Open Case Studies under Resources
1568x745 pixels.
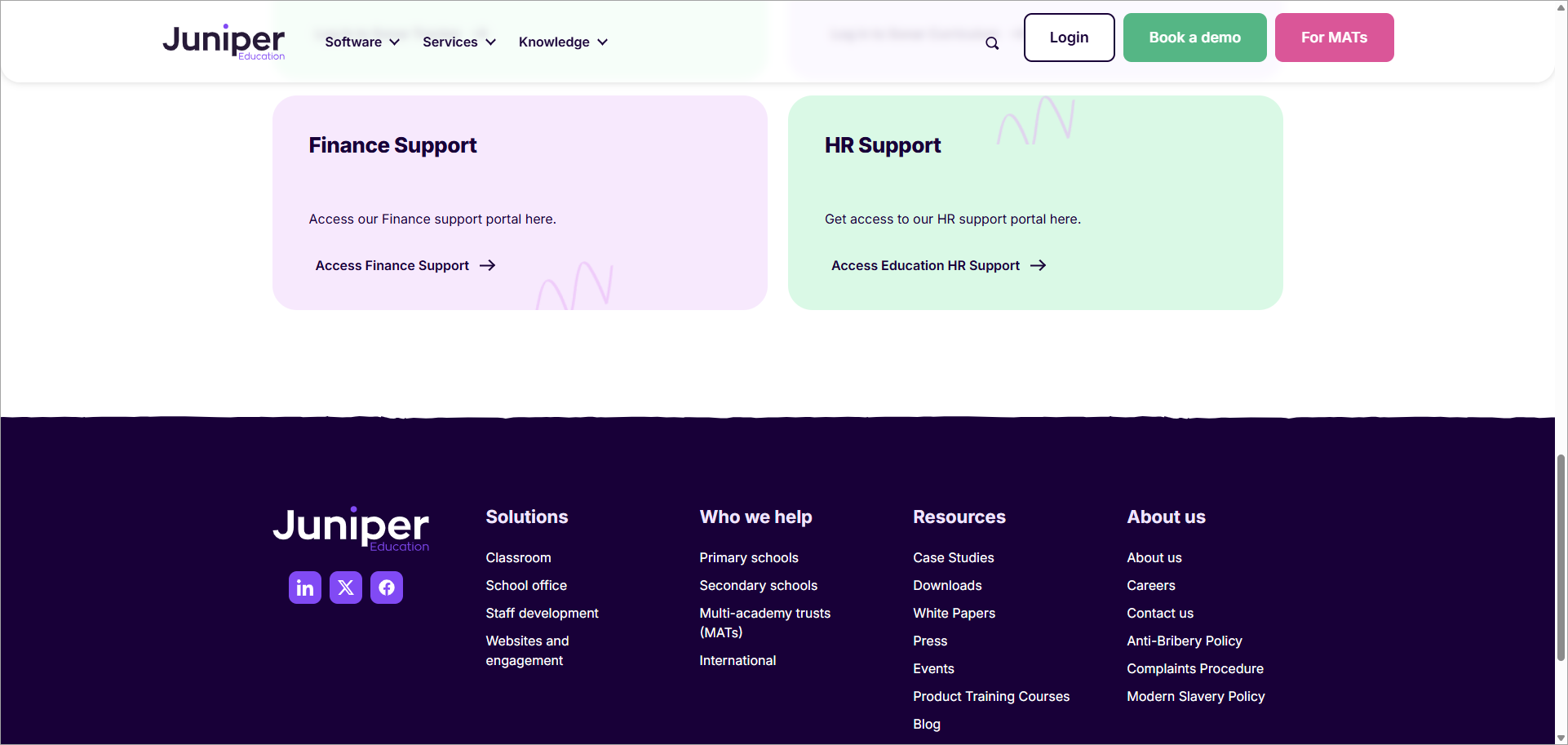click(953, 557)
